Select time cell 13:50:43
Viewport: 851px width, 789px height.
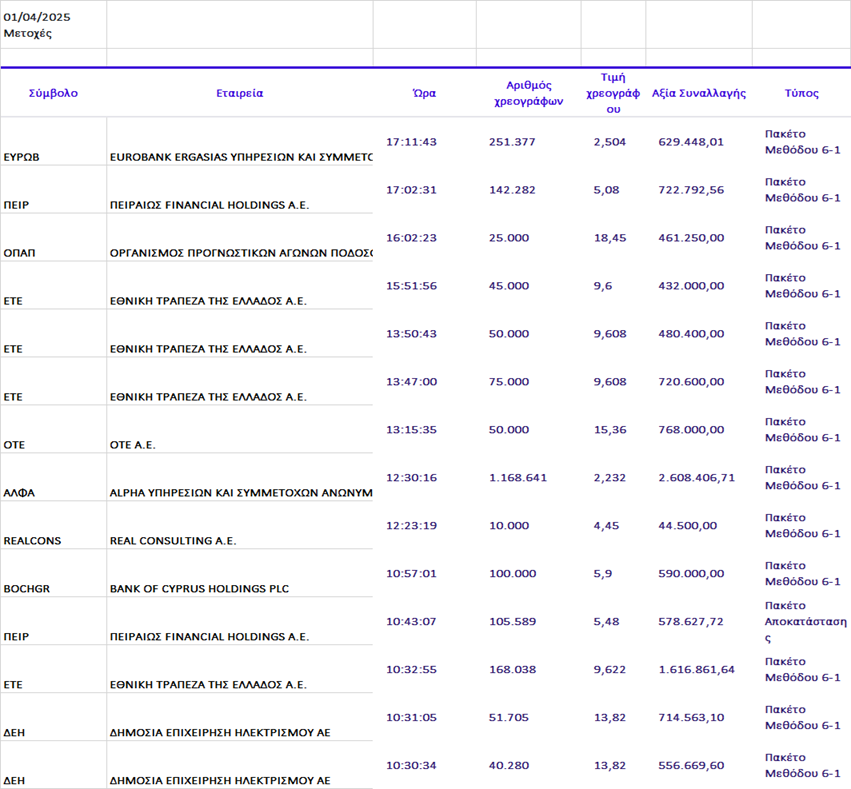(x=411, y=334)
